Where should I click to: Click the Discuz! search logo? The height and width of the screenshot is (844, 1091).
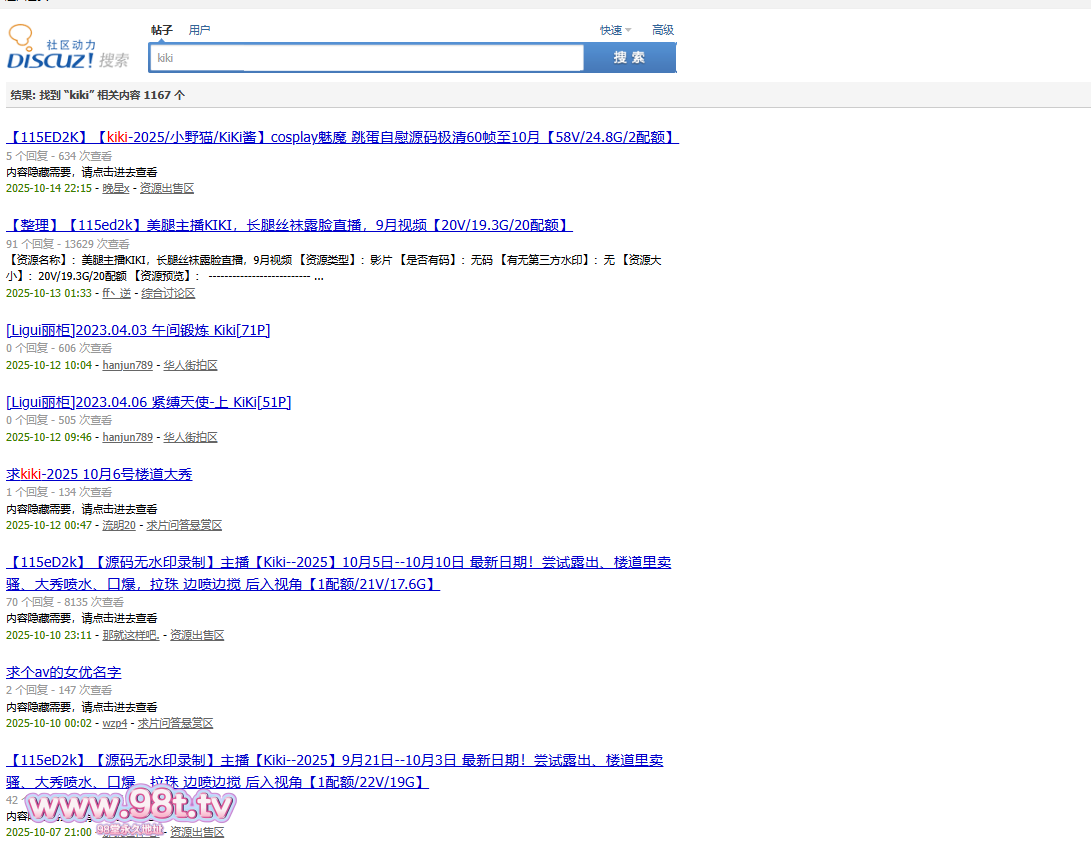[x=68, y=51]
